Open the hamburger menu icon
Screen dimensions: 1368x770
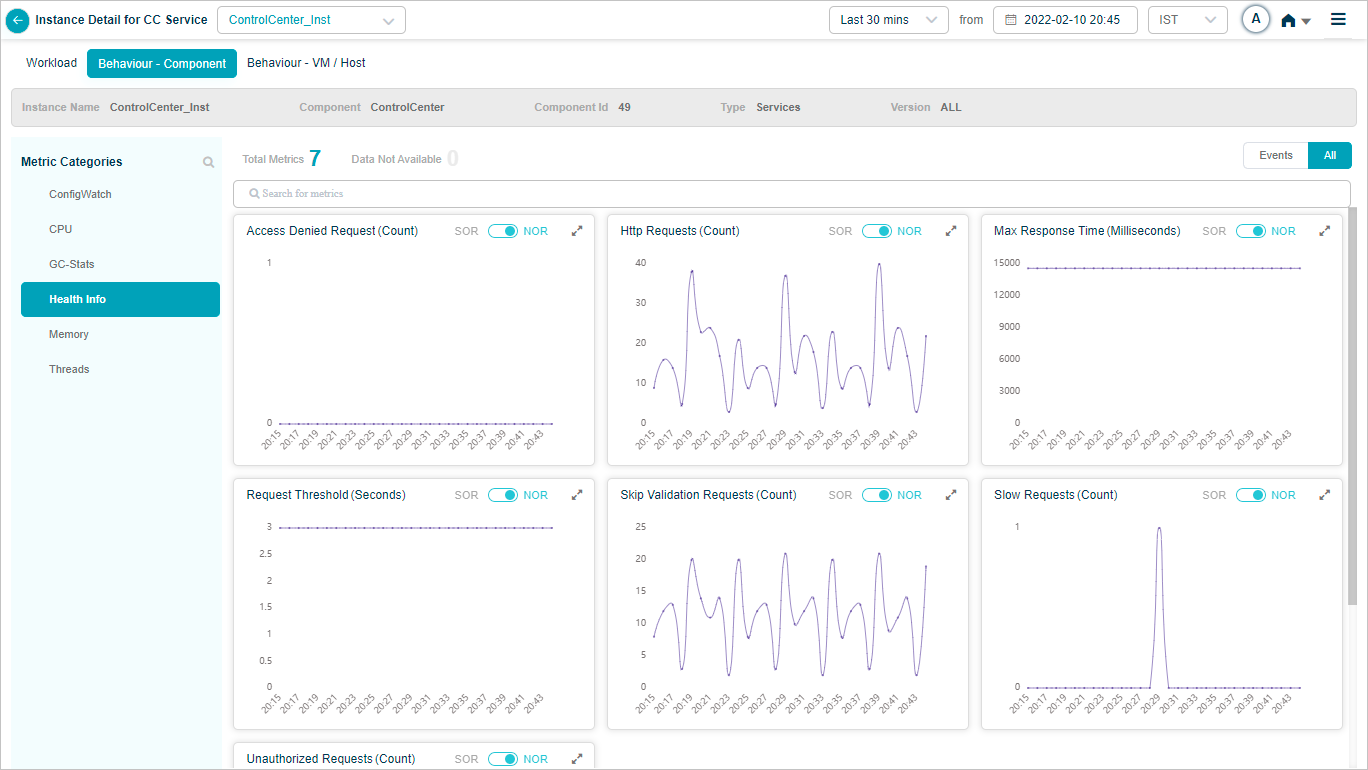1338,20
